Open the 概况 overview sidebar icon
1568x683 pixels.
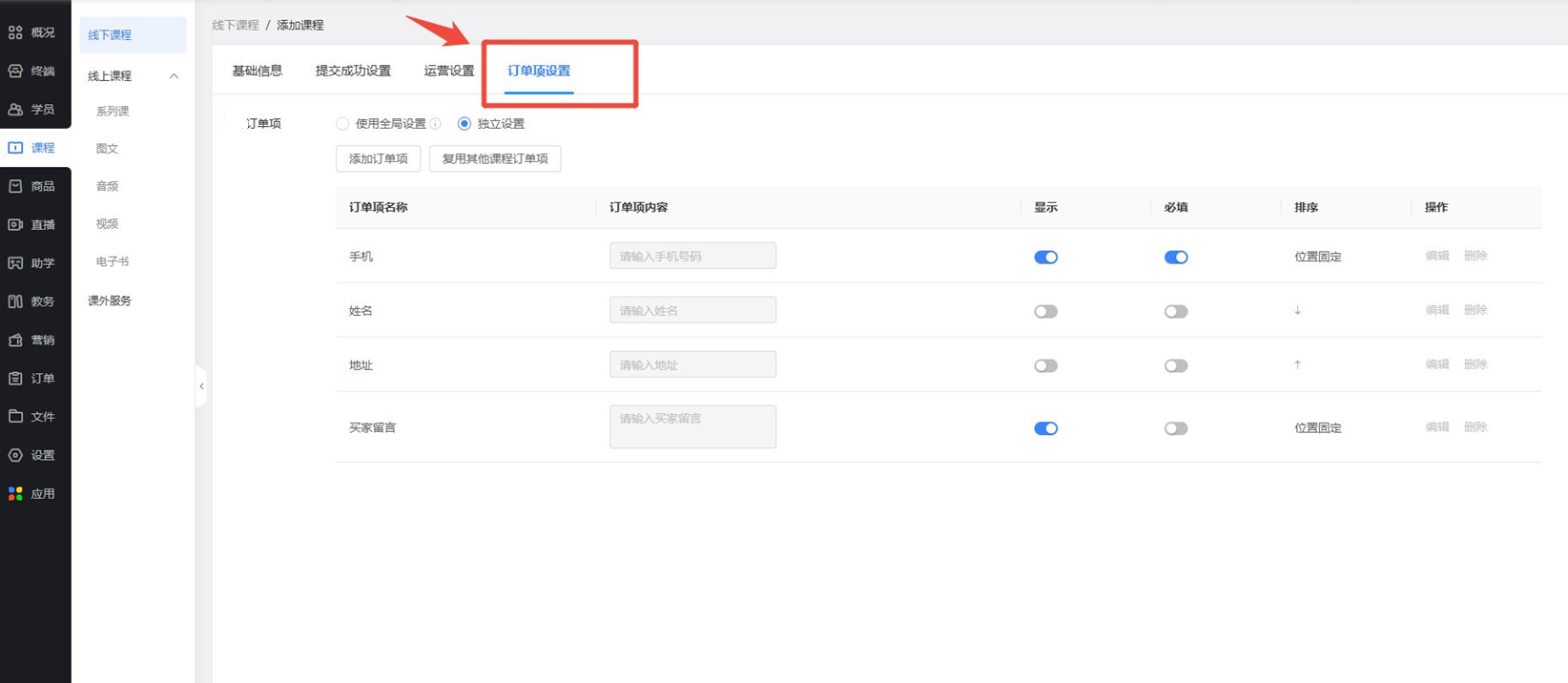[x=16, y=32]
